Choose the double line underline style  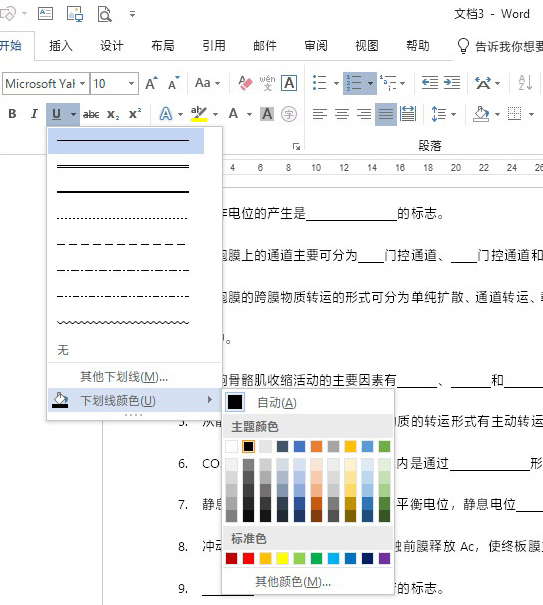(126, 166)
